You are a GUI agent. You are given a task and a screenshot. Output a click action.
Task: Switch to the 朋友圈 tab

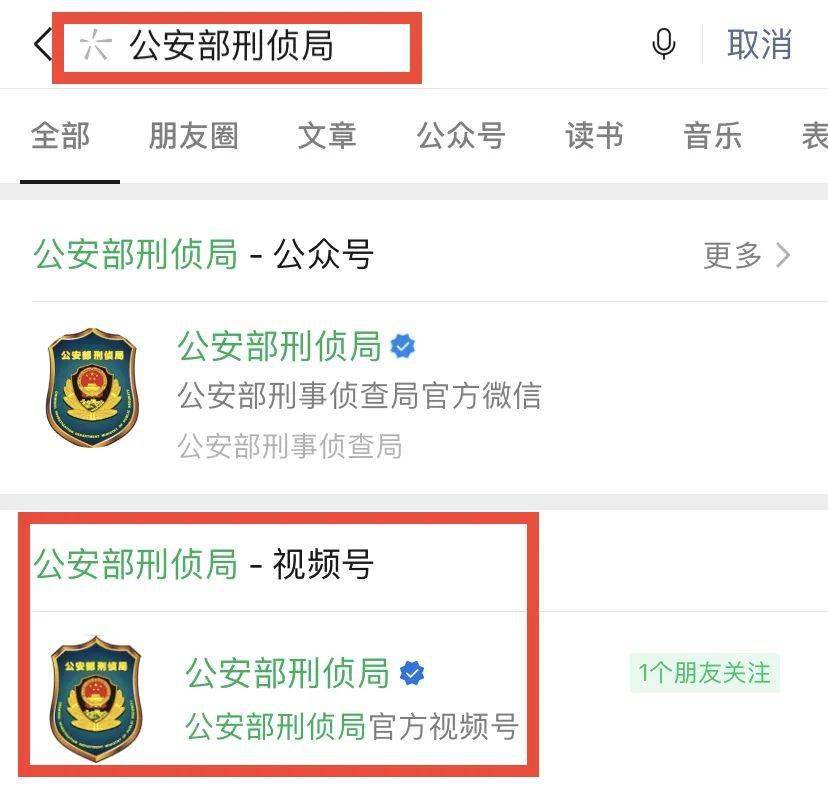(194, 136)
